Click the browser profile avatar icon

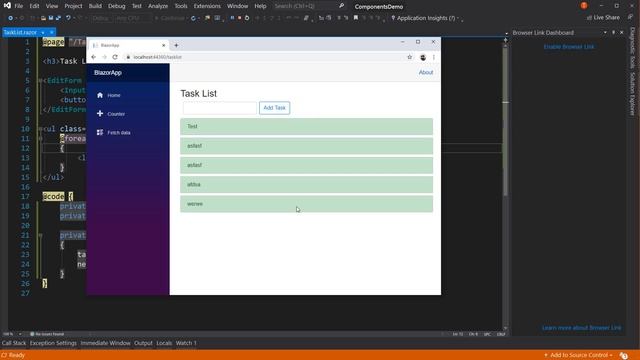pos(423,58)
